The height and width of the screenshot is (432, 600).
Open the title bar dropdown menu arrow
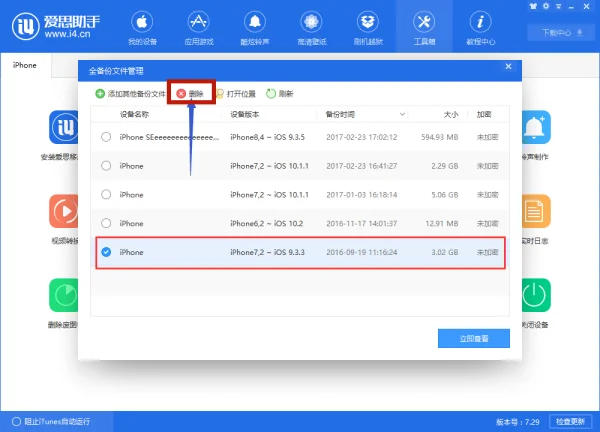[x=559, y=7]
